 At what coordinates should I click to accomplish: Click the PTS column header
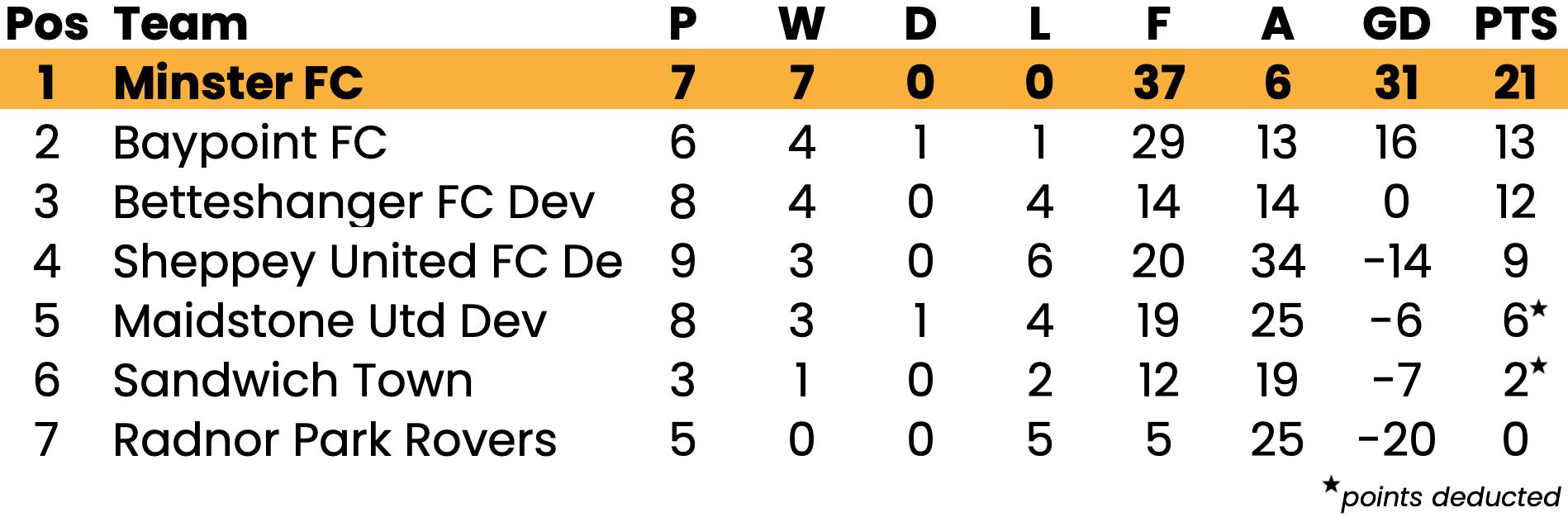pyautogui.click(x=1515, y=24)
